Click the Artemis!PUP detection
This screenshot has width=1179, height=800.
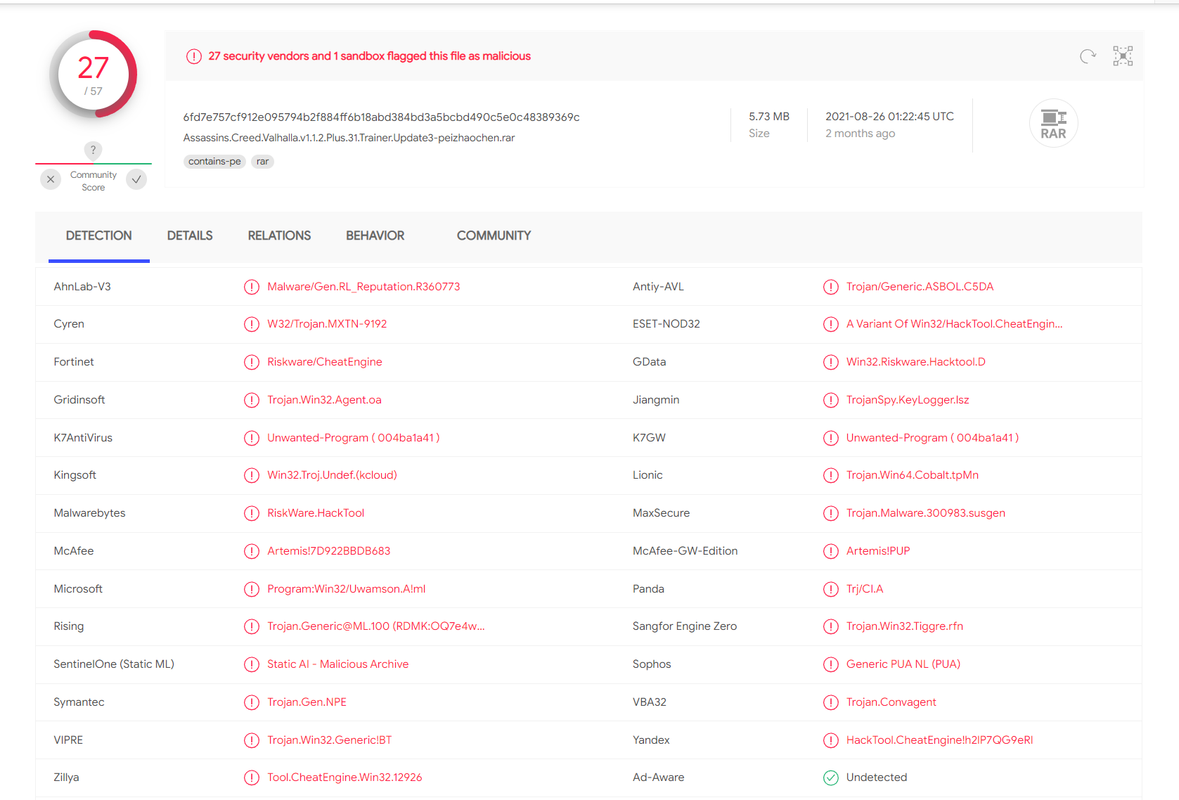[x=877, y=551]
